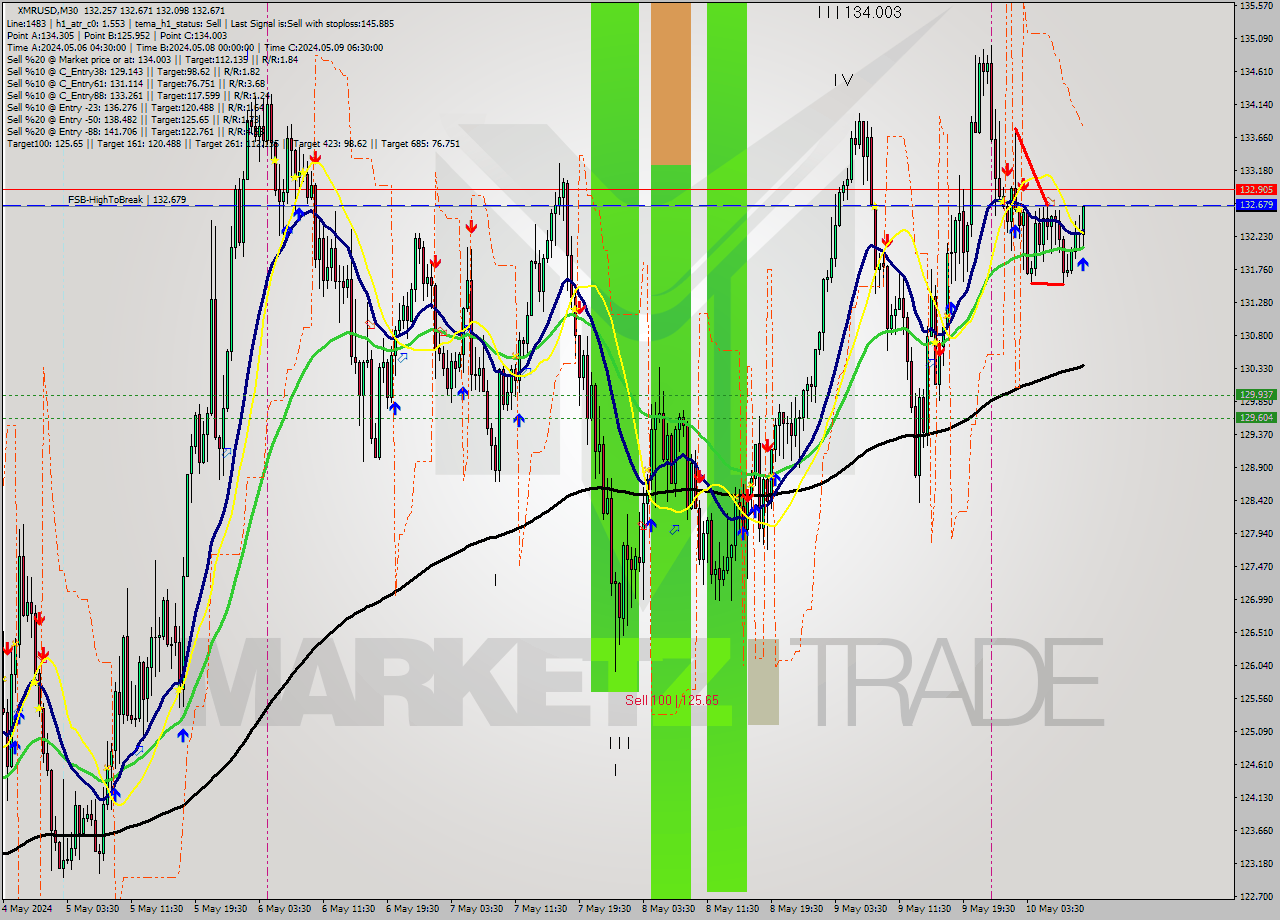The width and height of the screenshot is (1280, 920).
Task: Select the green 129.937 price tag
Action: pyautogui.click(x=1256, y=395)
